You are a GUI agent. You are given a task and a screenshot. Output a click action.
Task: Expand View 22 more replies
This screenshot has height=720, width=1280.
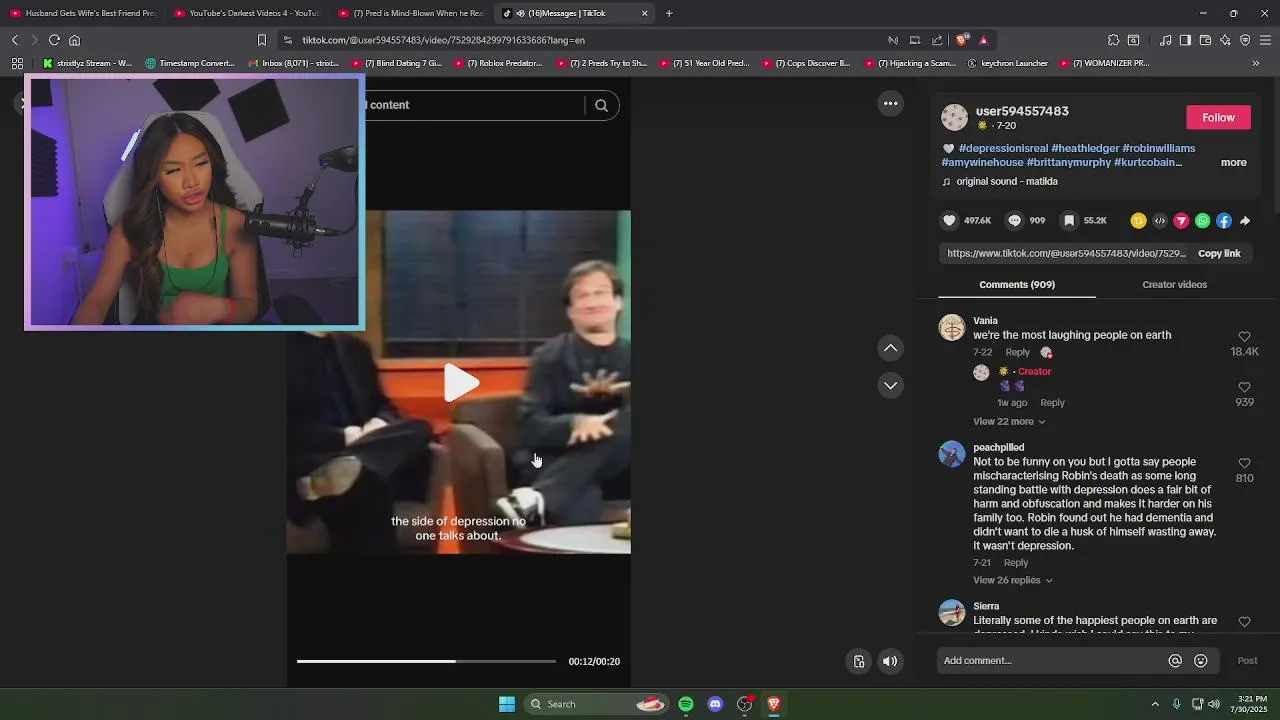click(1009, 421)
